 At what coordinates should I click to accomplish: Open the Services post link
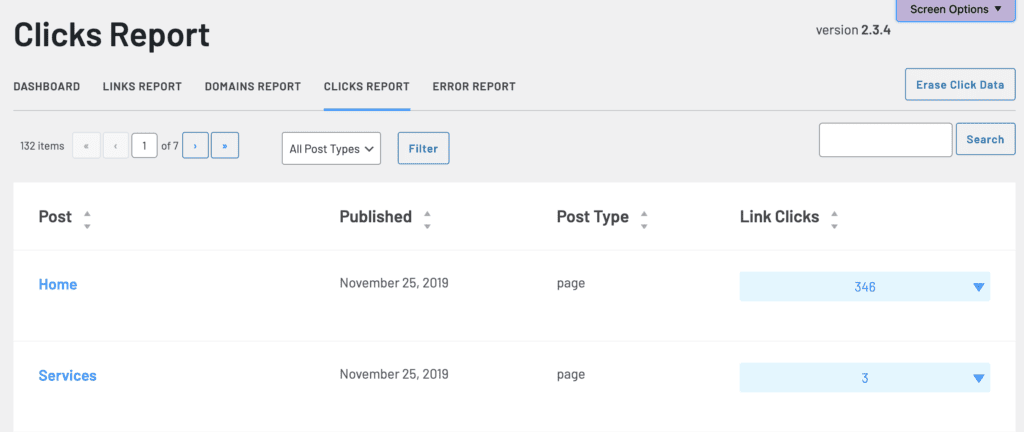67,376
